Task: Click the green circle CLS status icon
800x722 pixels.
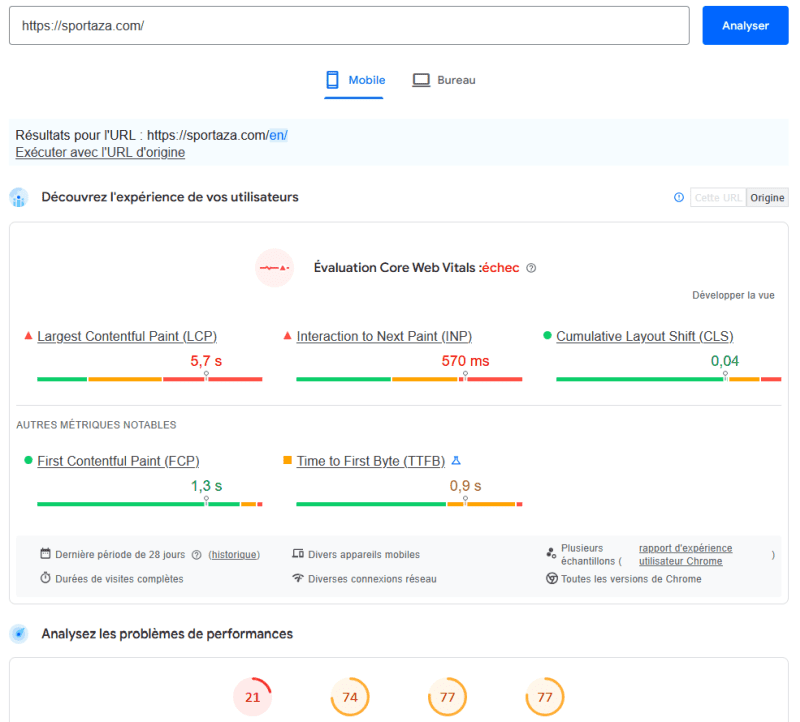Action: tap(547, 336)
